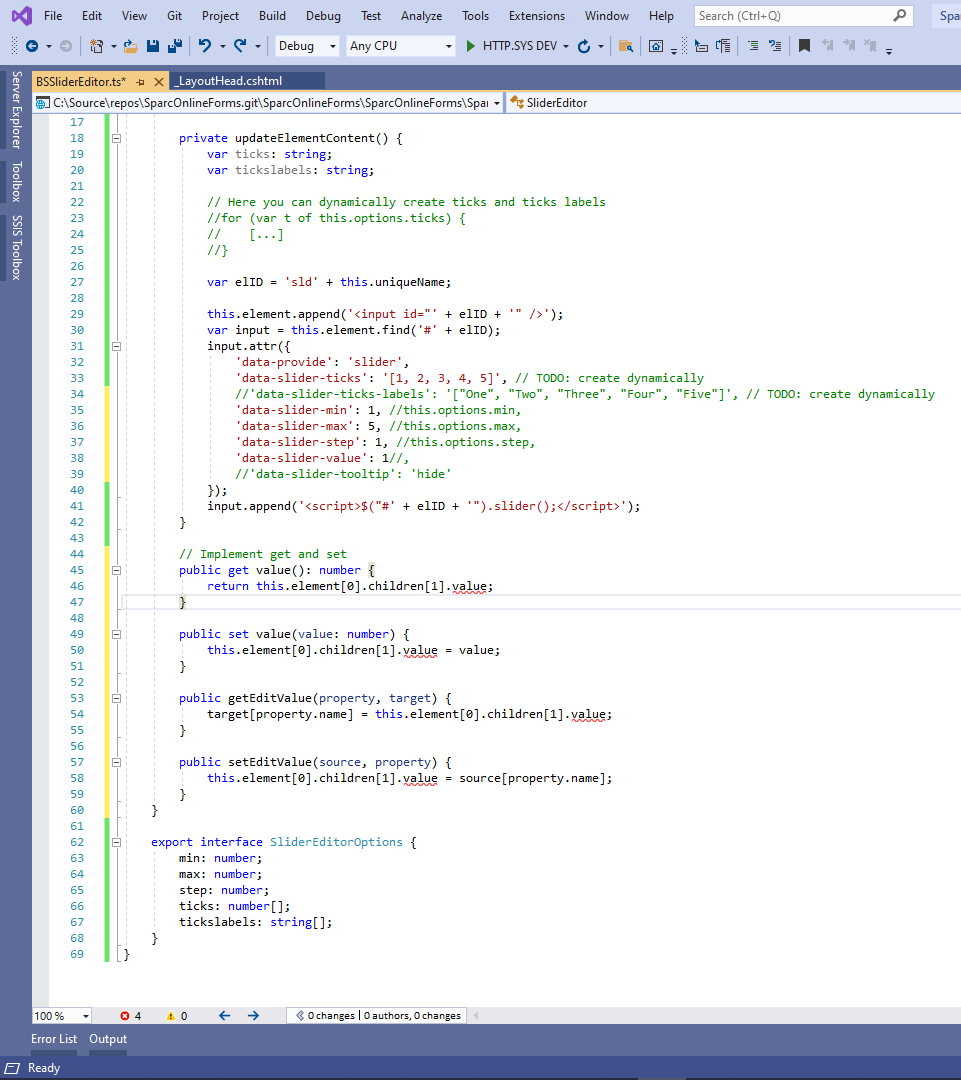Collapse getEditValue method at line 53
The height and width of the screenshot is (1080, 961).
[116, 698]
